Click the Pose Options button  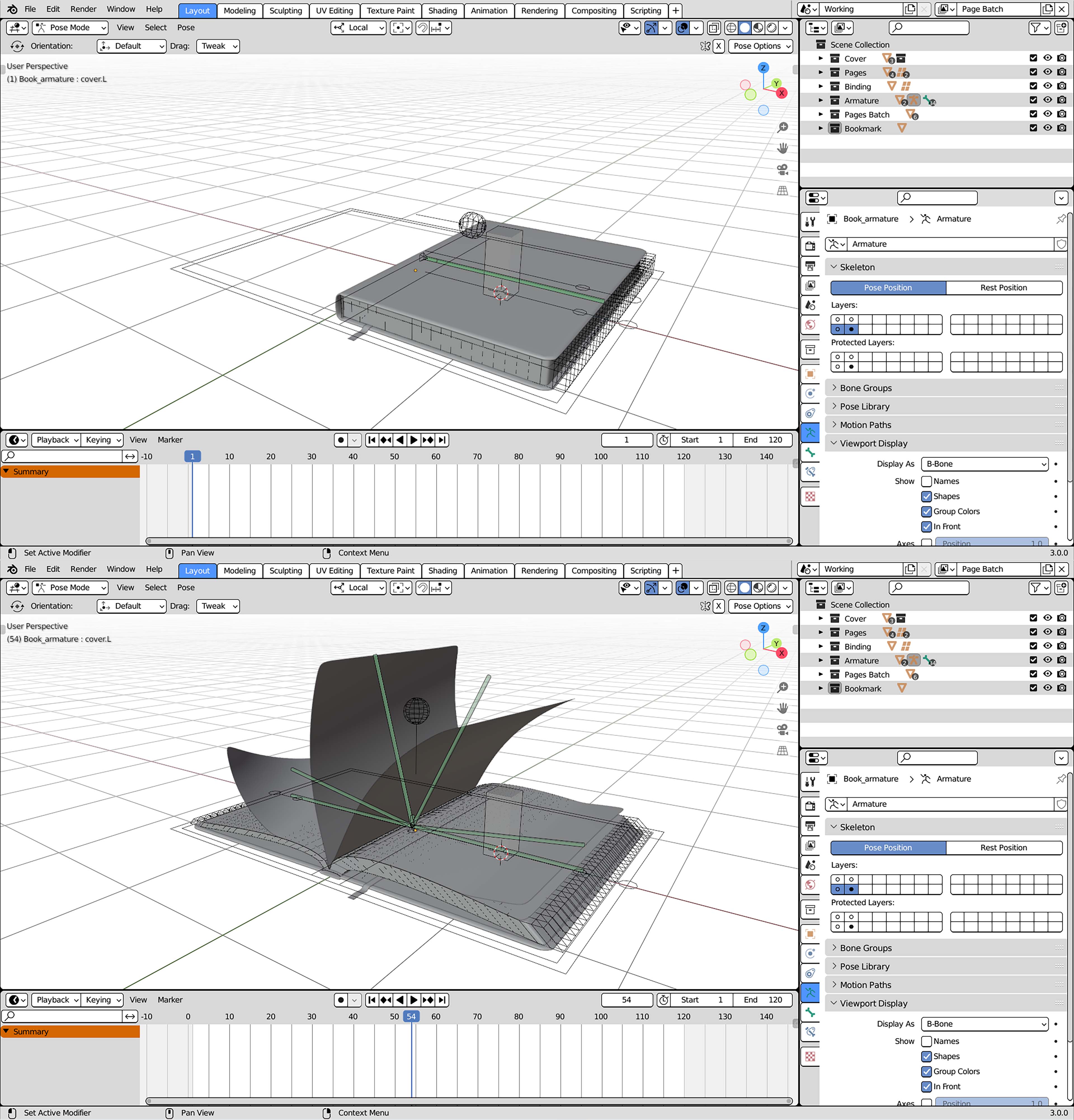760,46
